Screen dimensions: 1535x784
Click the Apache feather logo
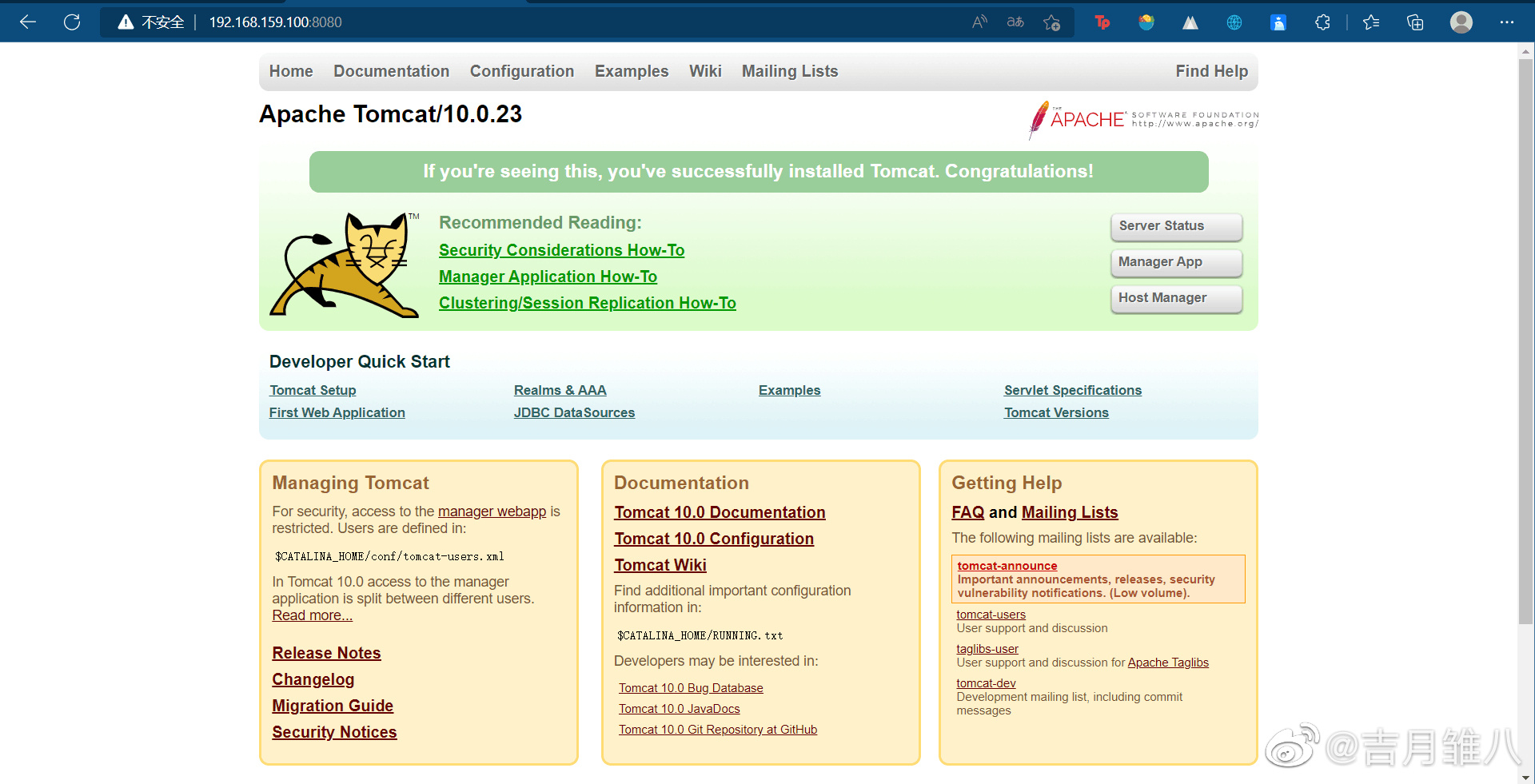click(x=1143, y=120)
